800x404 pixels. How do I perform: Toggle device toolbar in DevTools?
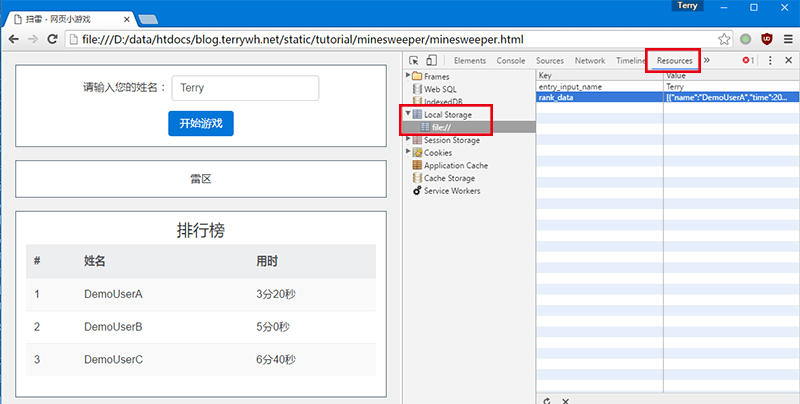point(432,60)
